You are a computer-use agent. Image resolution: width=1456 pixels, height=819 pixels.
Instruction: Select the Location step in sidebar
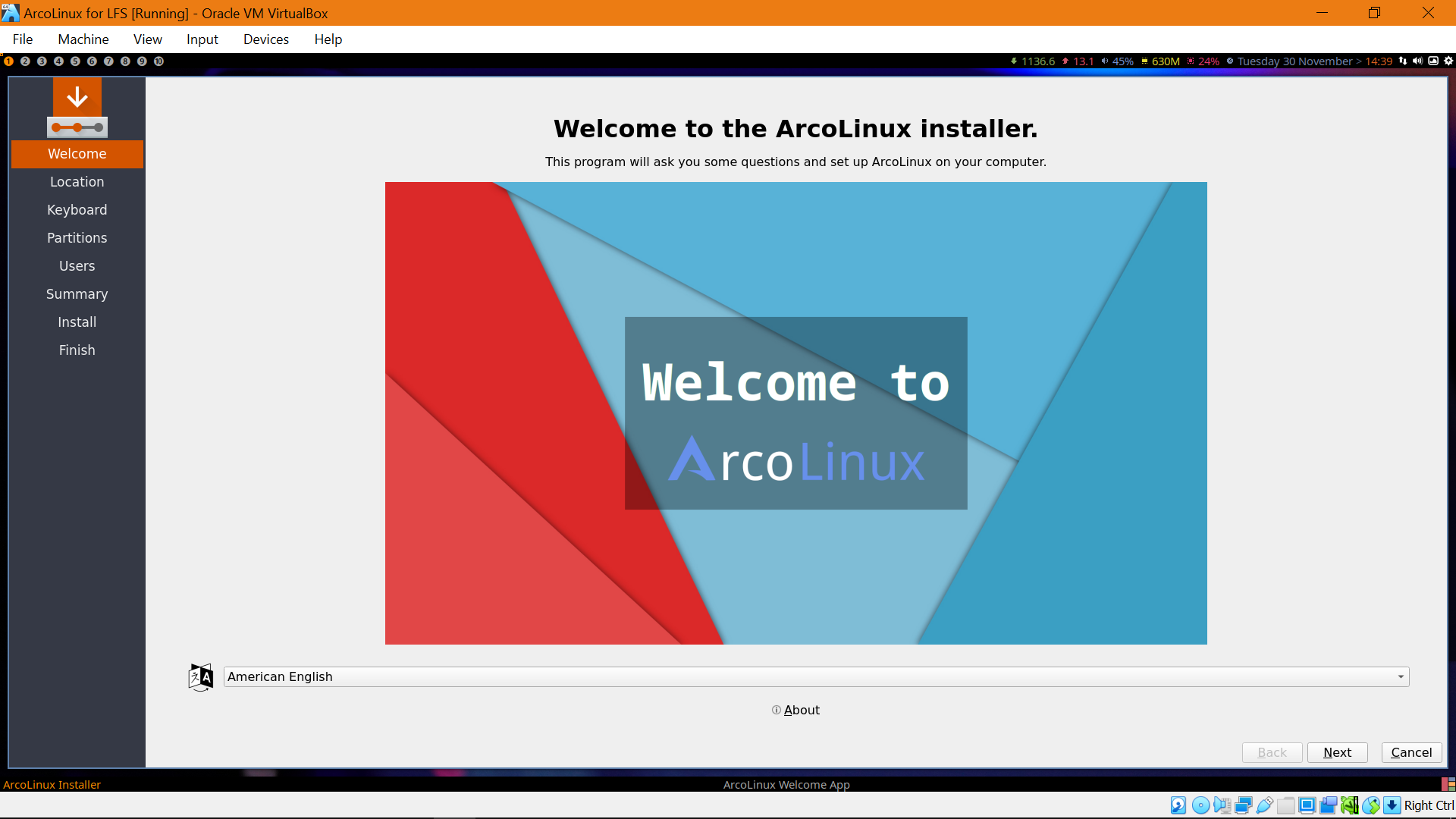77,182
